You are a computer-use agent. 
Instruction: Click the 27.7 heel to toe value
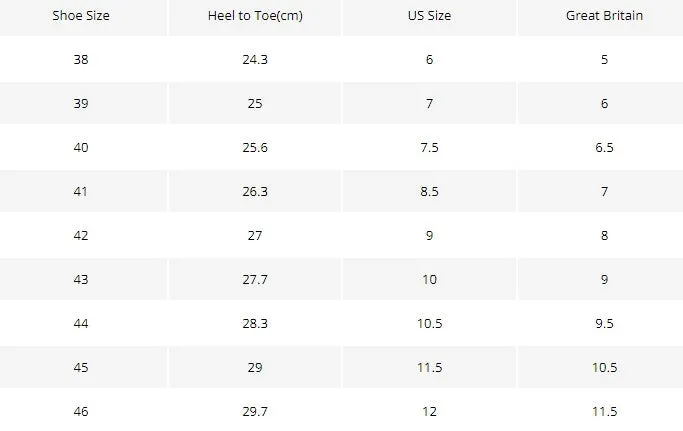click(x=255, y=279)
